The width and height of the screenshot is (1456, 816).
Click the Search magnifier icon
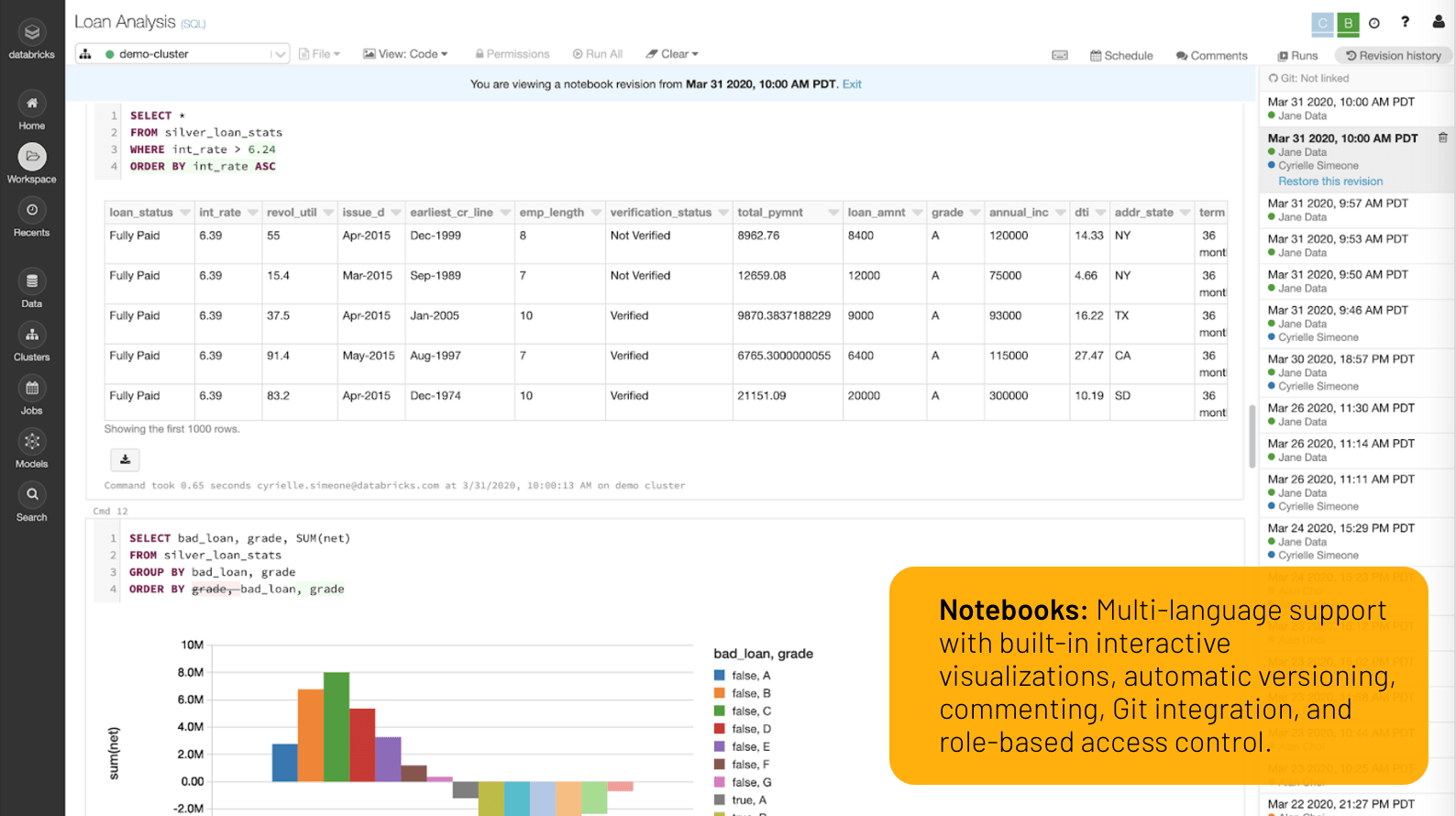[32, 495]
